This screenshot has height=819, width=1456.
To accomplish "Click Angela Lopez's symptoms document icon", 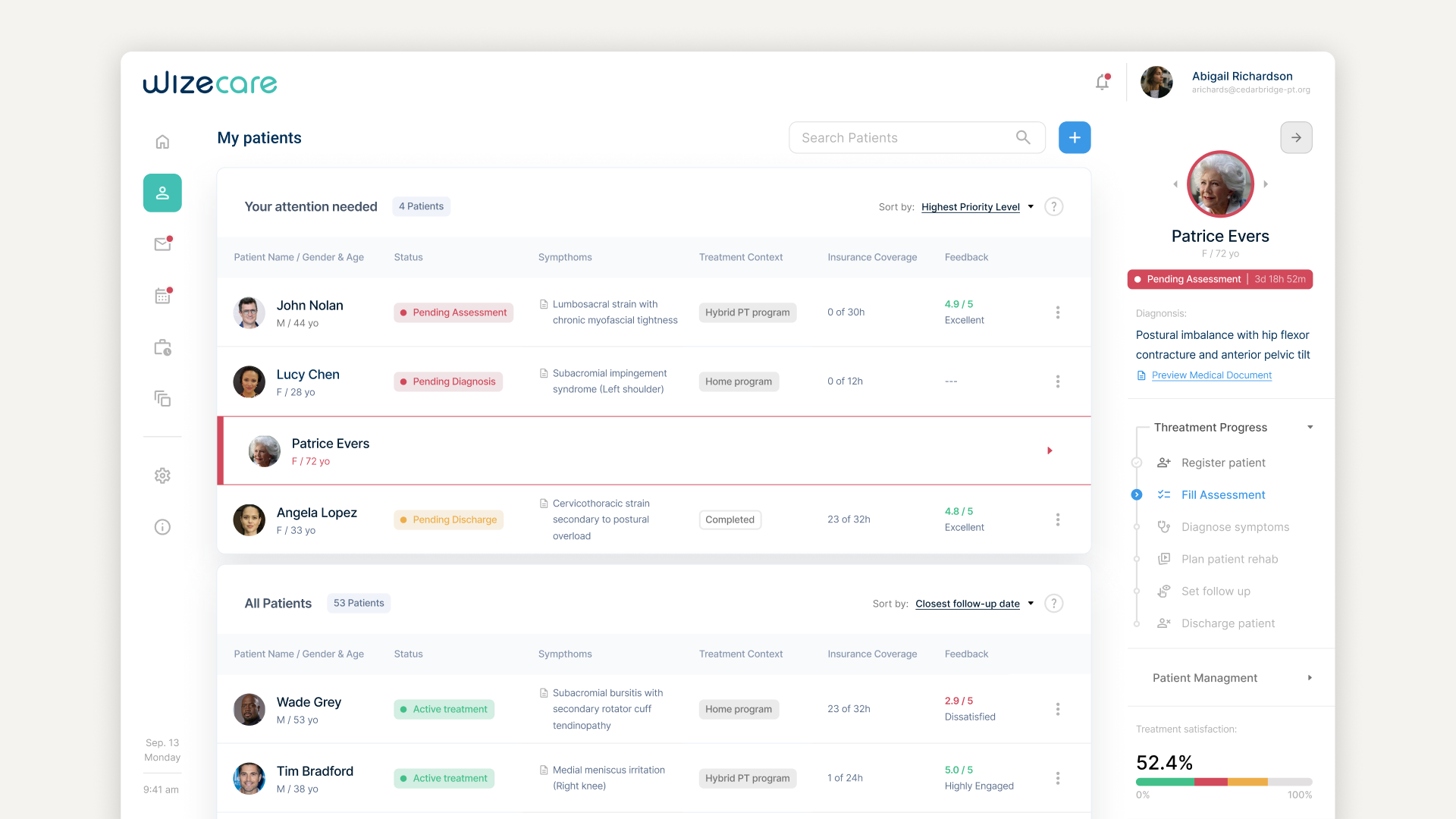I will pos(544,504).
